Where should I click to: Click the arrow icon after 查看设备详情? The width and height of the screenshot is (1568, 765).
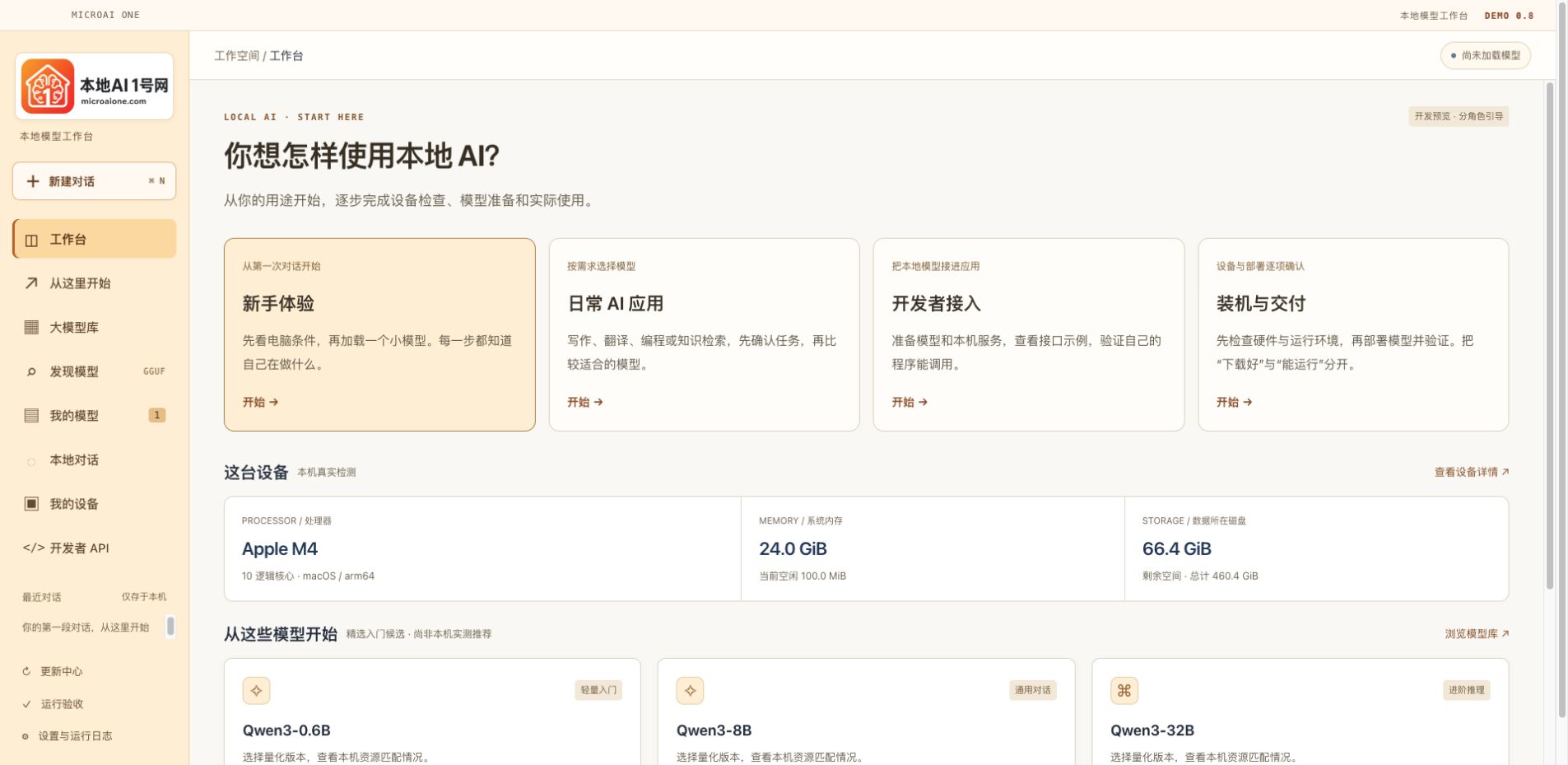[x=1505, y=472]
